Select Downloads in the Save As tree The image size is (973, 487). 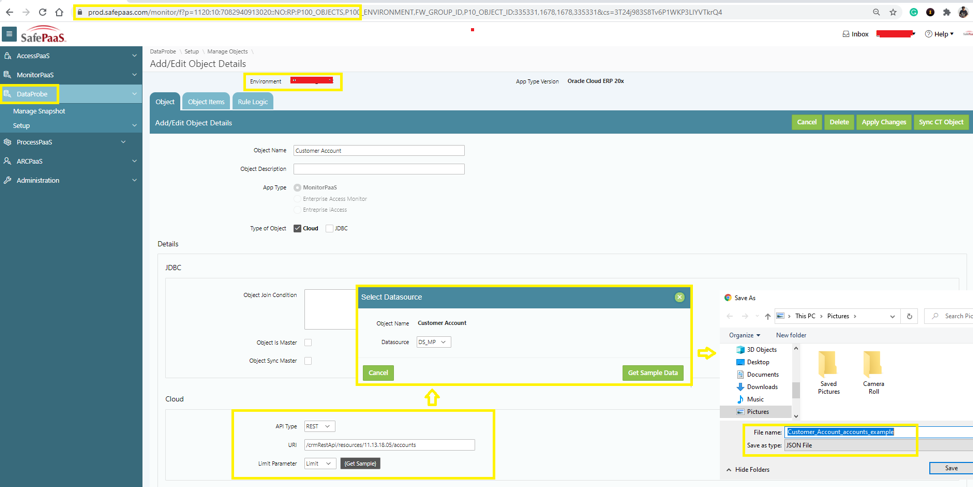pos(756,387)
